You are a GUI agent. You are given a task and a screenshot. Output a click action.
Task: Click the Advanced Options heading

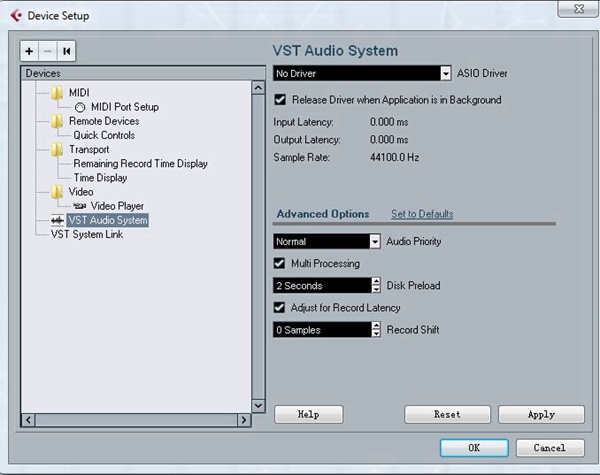click(323, 214)
